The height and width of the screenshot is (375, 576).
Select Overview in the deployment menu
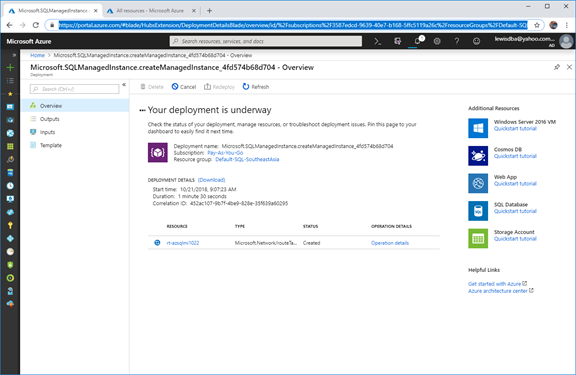(75, 106)
